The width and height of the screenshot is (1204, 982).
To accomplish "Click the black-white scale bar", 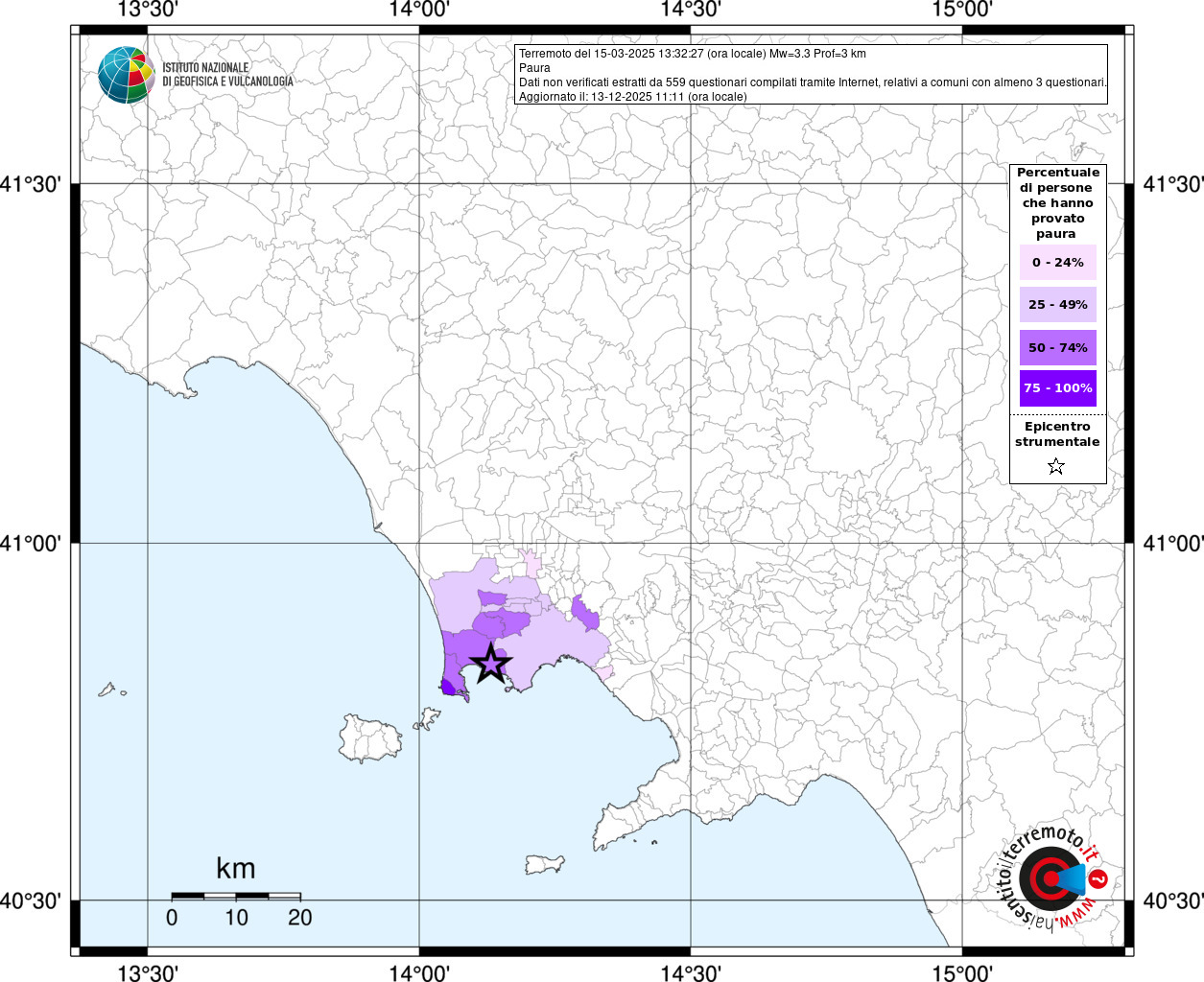I will click(x=236, y=896).
